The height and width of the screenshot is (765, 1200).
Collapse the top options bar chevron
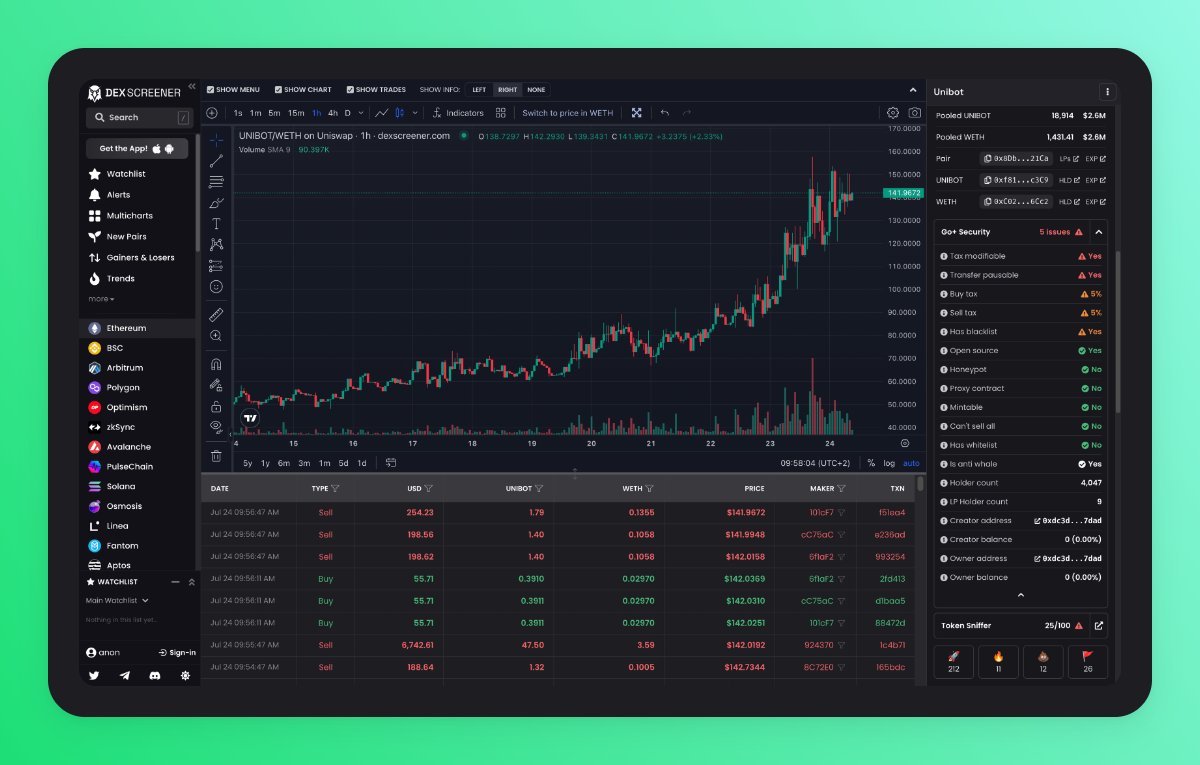912,90
